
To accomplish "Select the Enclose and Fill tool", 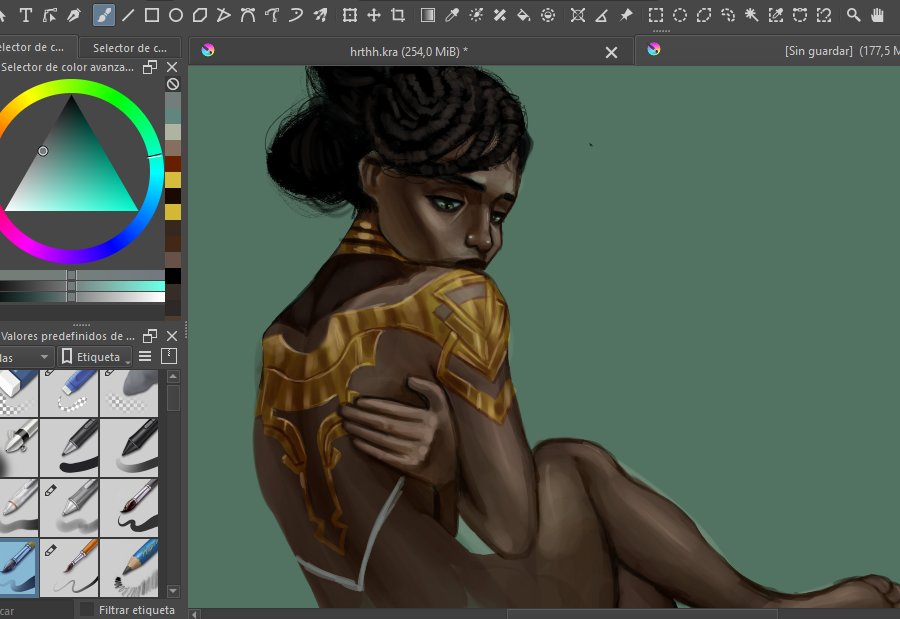I will [x=548, y=15].
